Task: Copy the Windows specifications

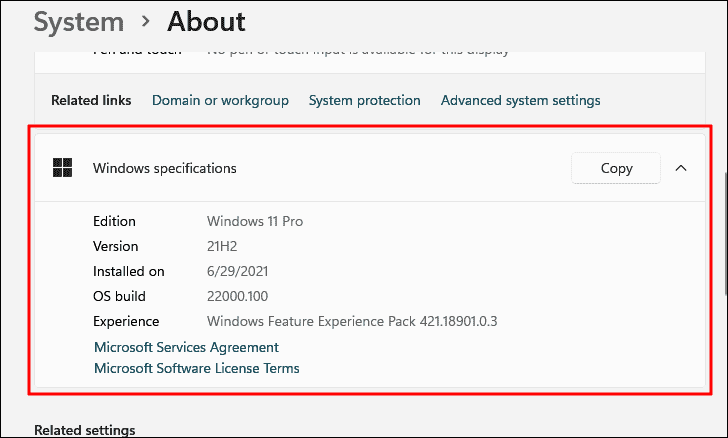Action: (x=616, y=168)
